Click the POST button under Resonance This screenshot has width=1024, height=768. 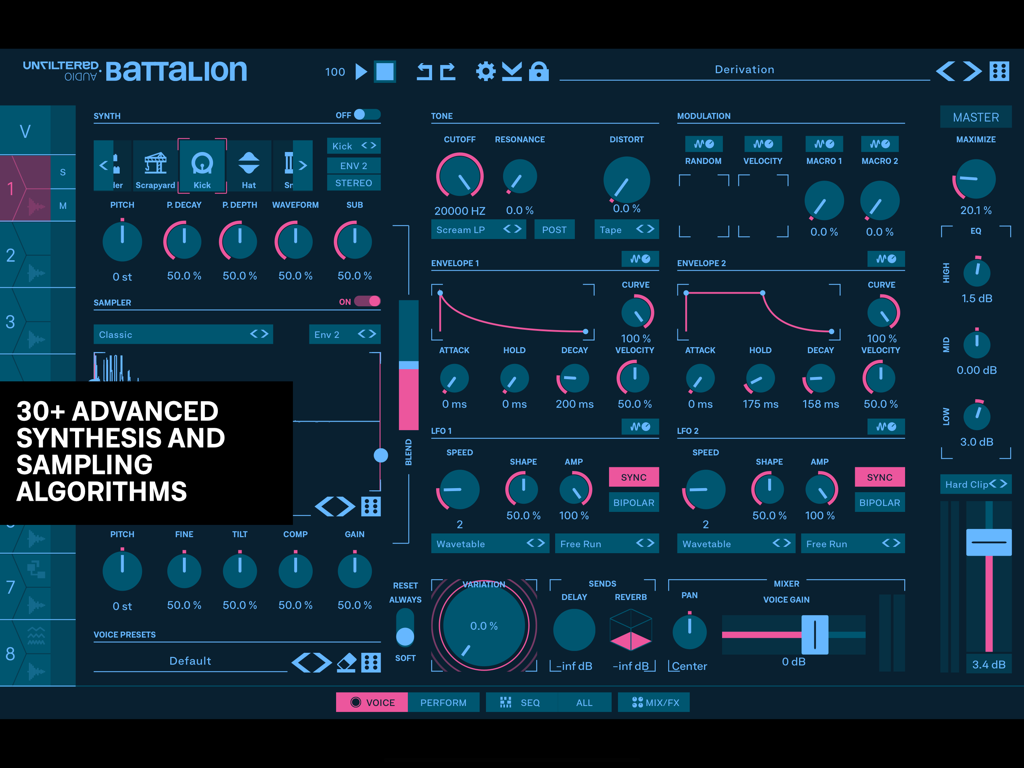click(x=554, y=229)
